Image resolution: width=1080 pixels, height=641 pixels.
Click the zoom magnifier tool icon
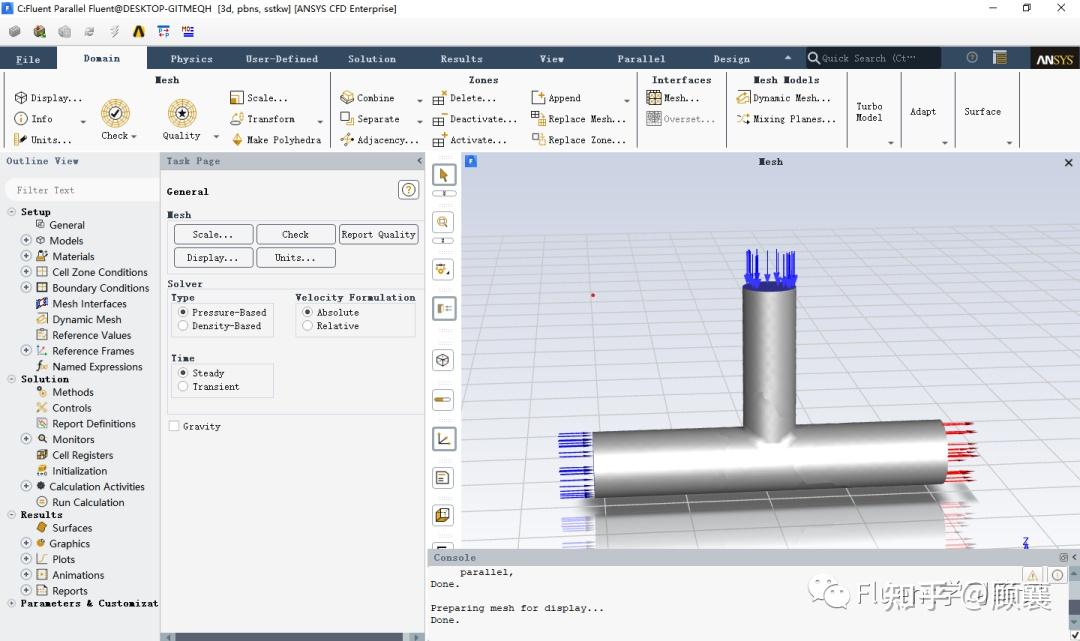click(x=443, y=222)
